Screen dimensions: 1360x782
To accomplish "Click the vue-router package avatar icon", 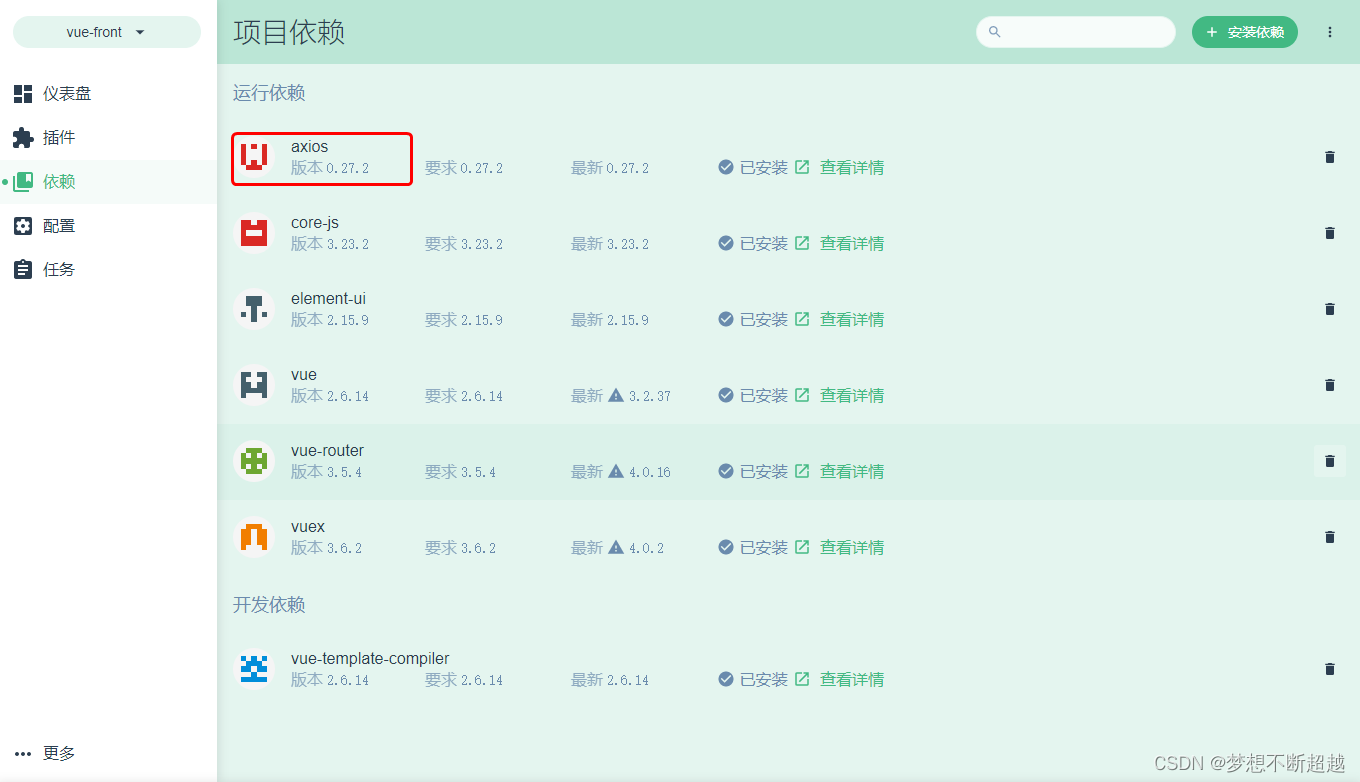I will (x=254, y=461).
